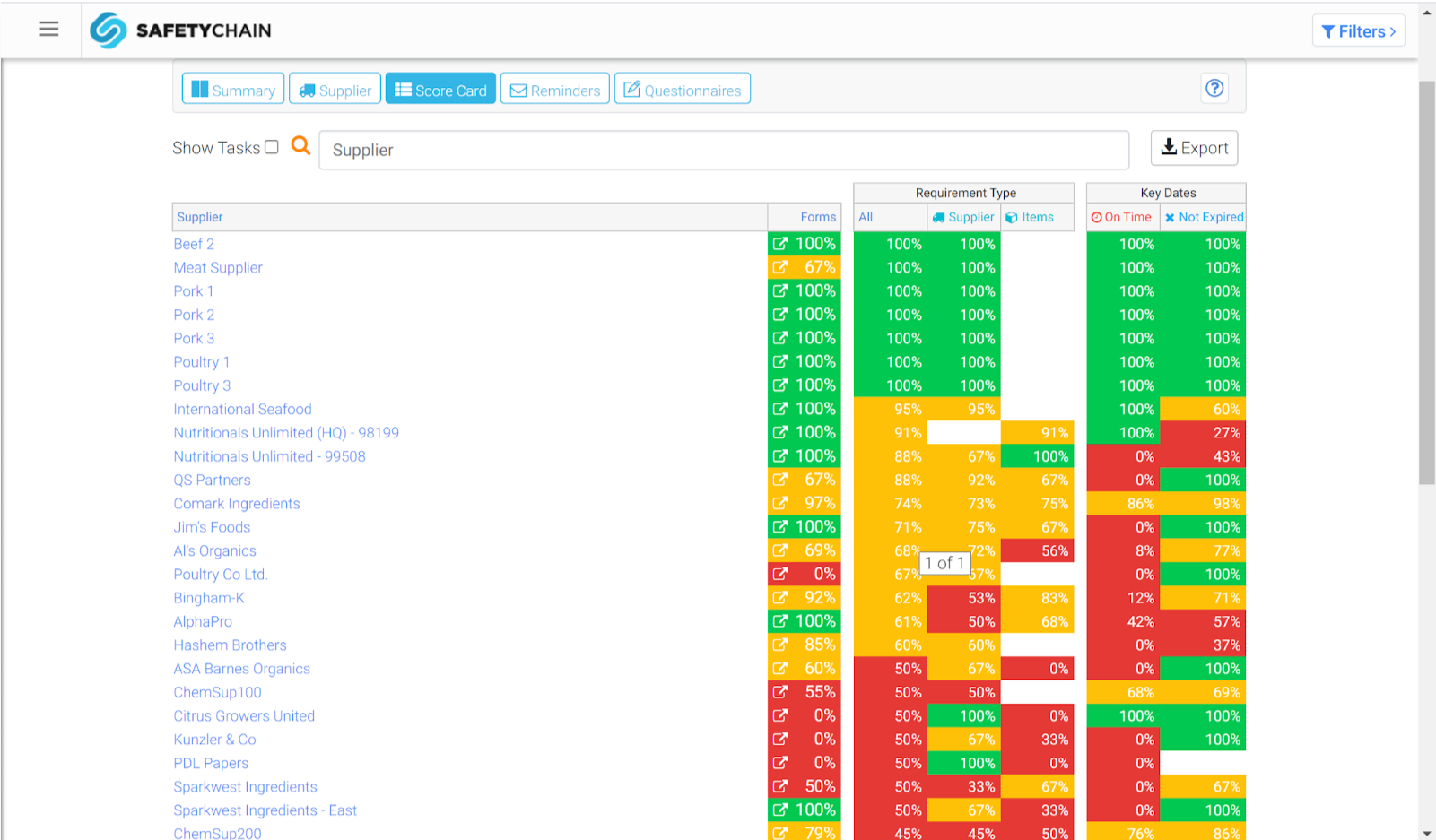Enable the Show Tasks checkbox
Image resolution: width=1436 pixels, height=840 pixels.
click(272, 147)
